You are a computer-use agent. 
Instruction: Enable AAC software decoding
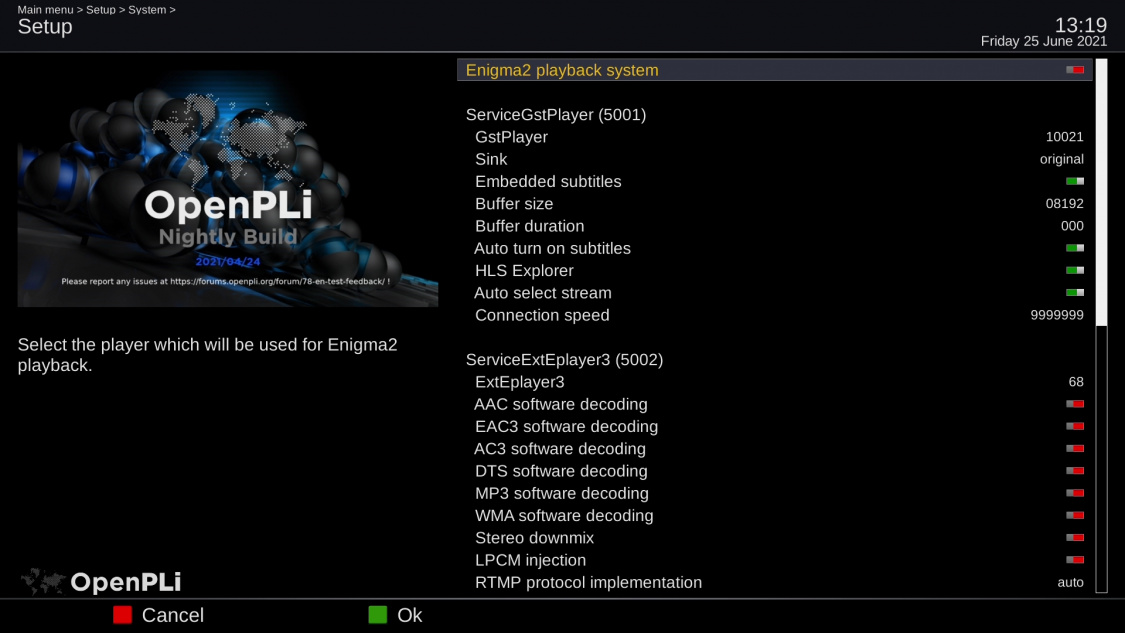[1074, 404]
